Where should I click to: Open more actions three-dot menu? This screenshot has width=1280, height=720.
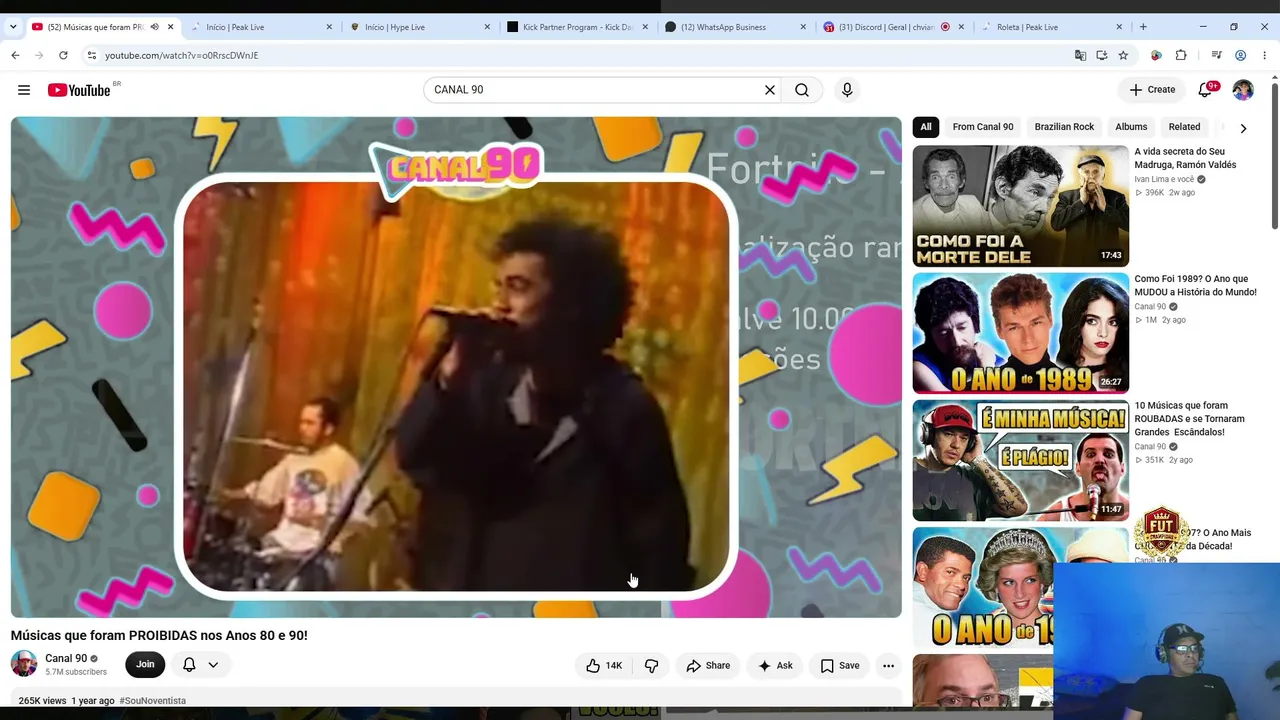pyautogui.click(x=888, y=666)
